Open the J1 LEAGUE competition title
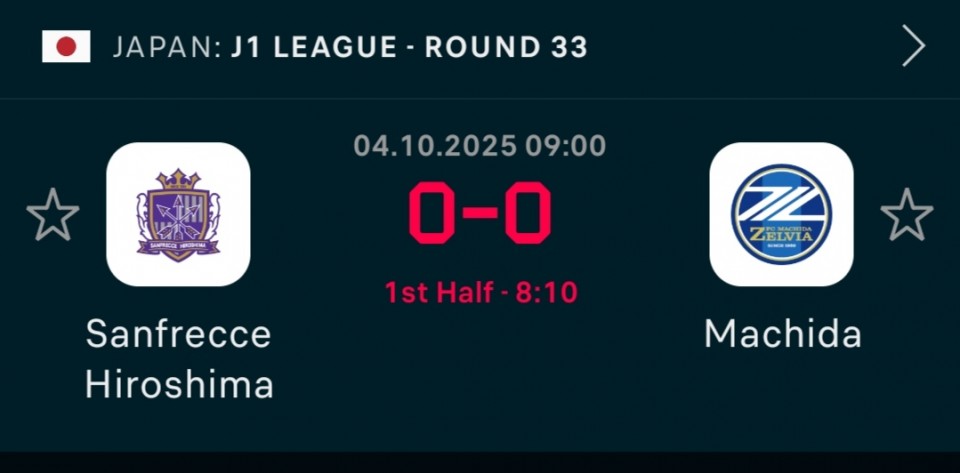Image resolution: width=960 pixels, height=473 pixels. 314,47
